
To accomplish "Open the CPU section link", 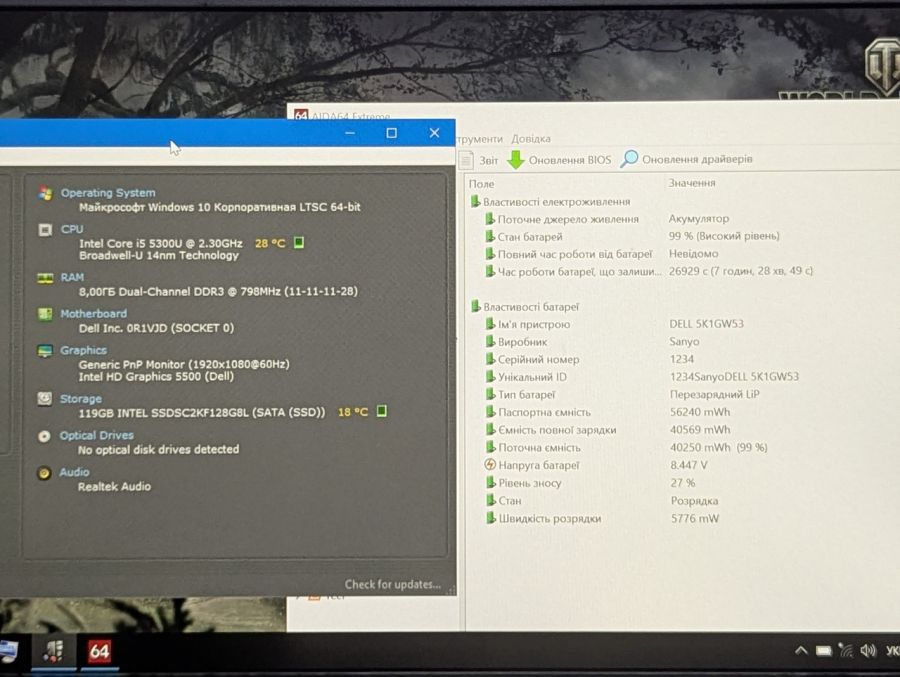I will point(72,229).
